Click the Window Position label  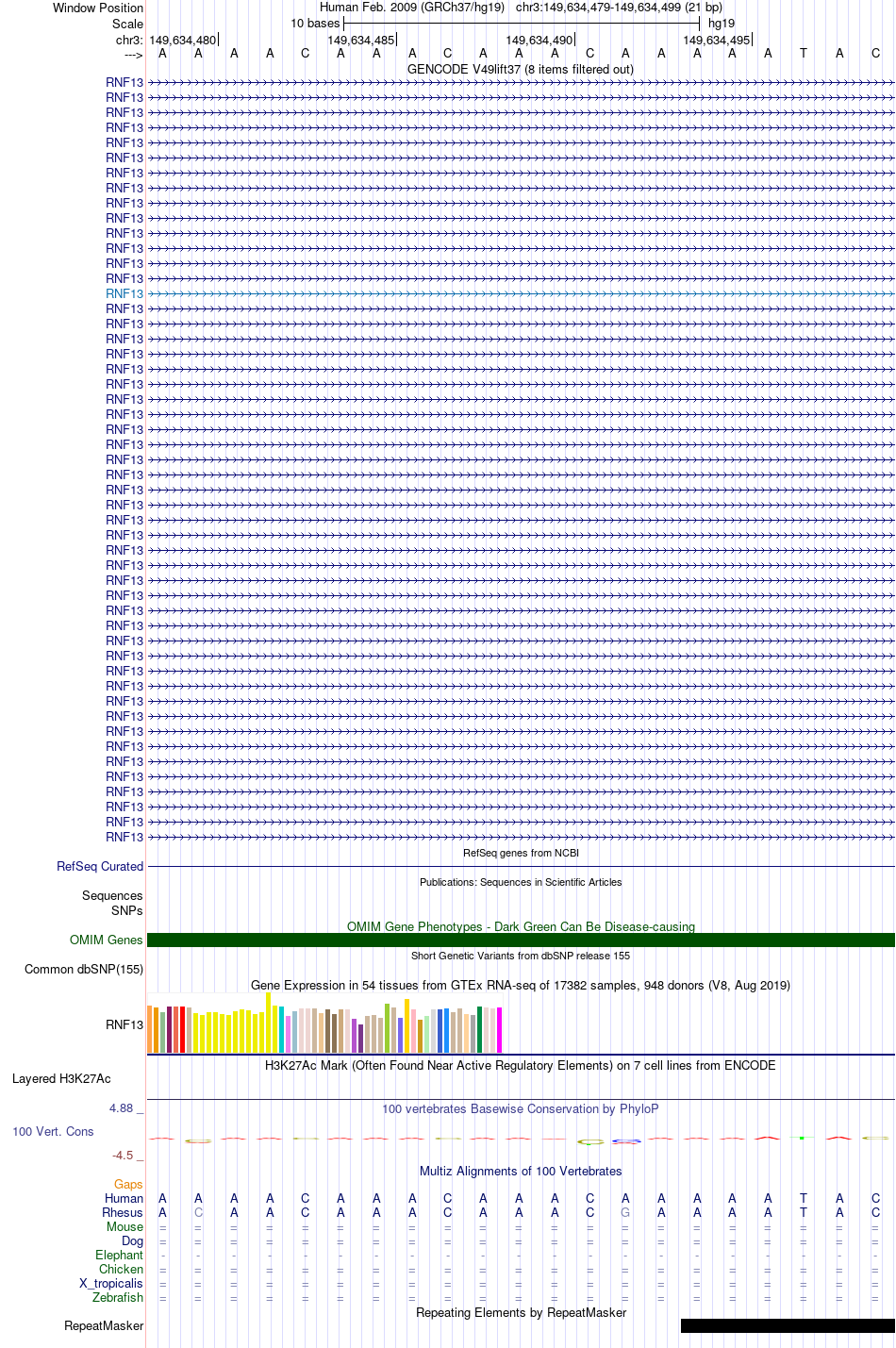[98, 8]
